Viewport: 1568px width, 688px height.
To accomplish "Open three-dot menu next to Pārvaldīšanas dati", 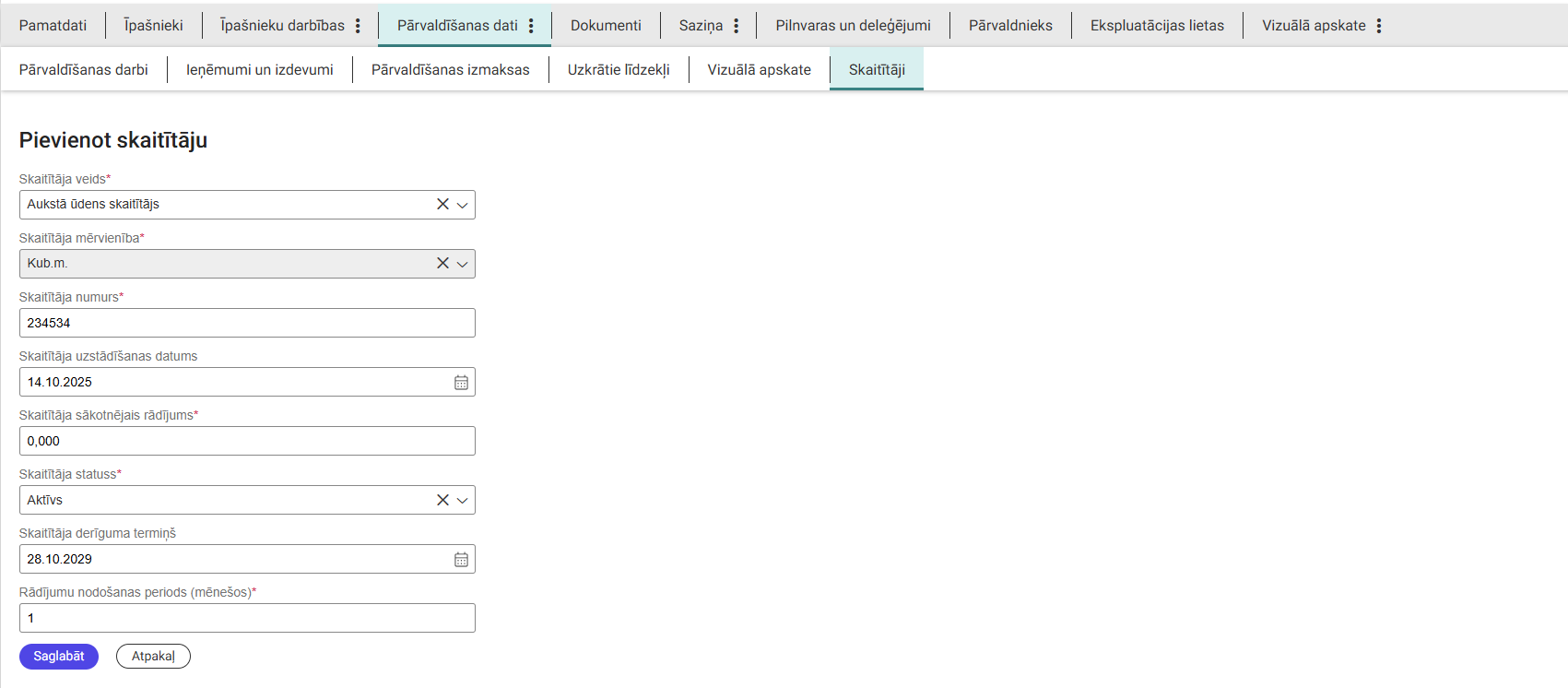I will point(531,26).
